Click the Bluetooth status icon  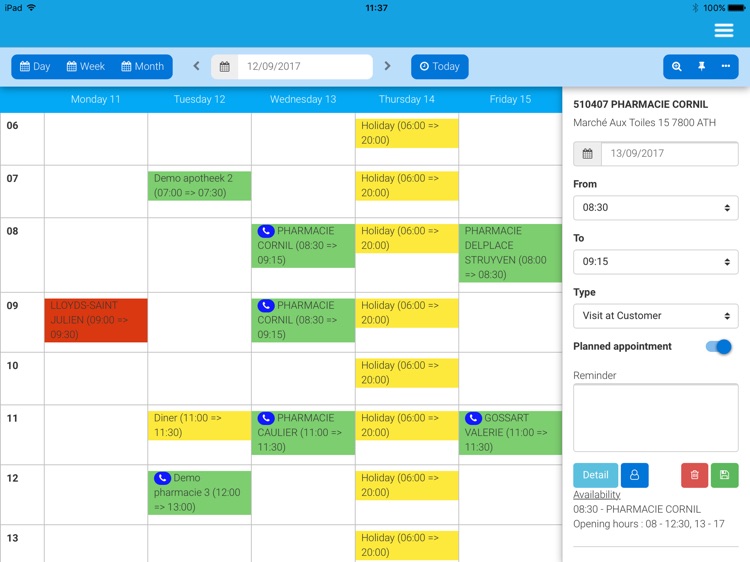(695, 8)
